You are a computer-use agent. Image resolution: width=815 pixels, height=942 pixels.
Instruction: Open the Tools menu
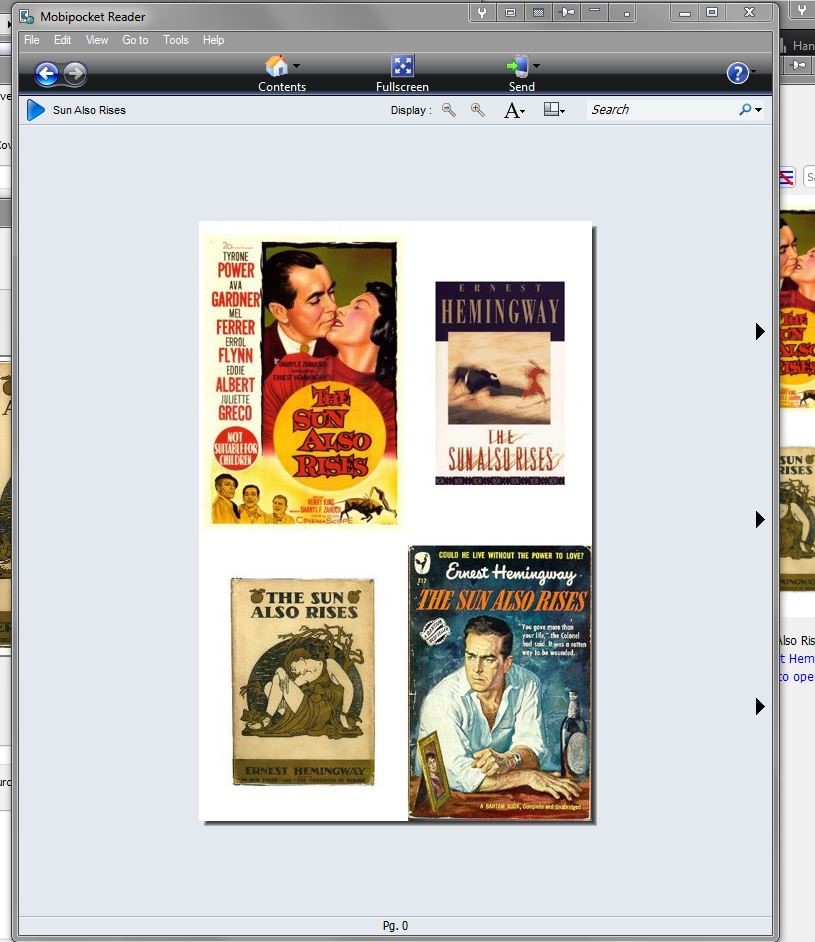coord(176,40)
